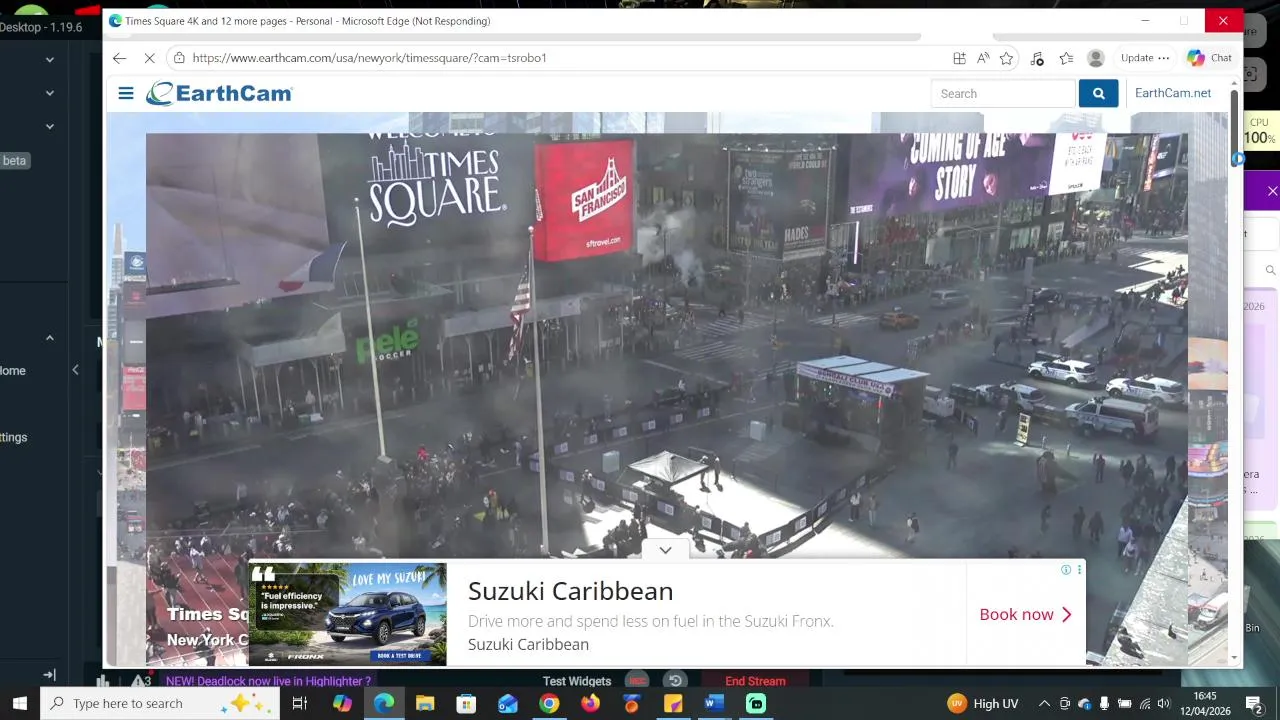Image resolution: width=1280 pixels, height=720 pixels.
Task: Collapse the streaming app sidebar arrow at bottom
Action: point(49,675)
